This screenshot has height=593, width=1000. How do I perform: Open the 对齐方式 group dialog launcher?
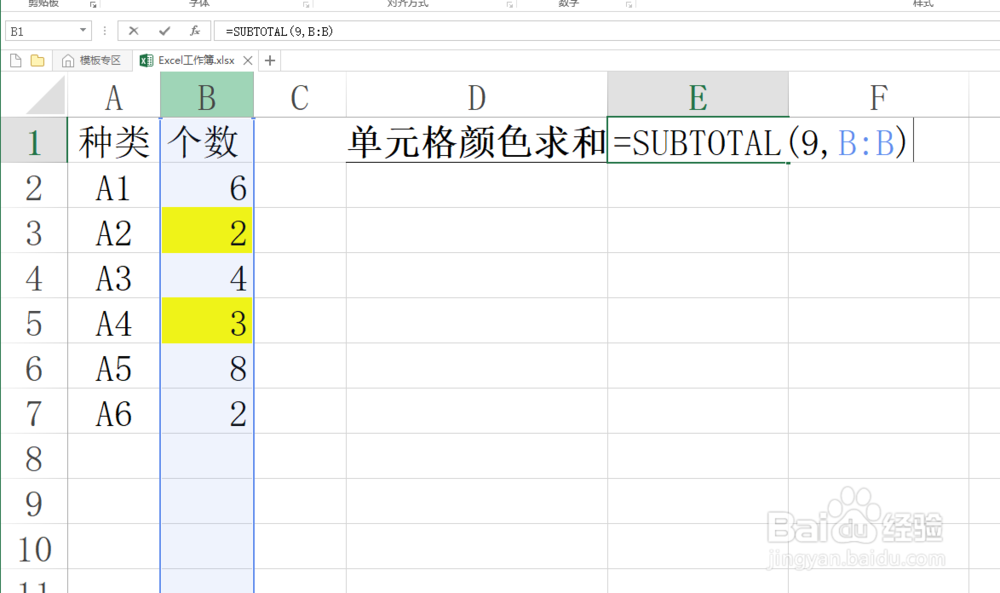(x=510, y=4)
